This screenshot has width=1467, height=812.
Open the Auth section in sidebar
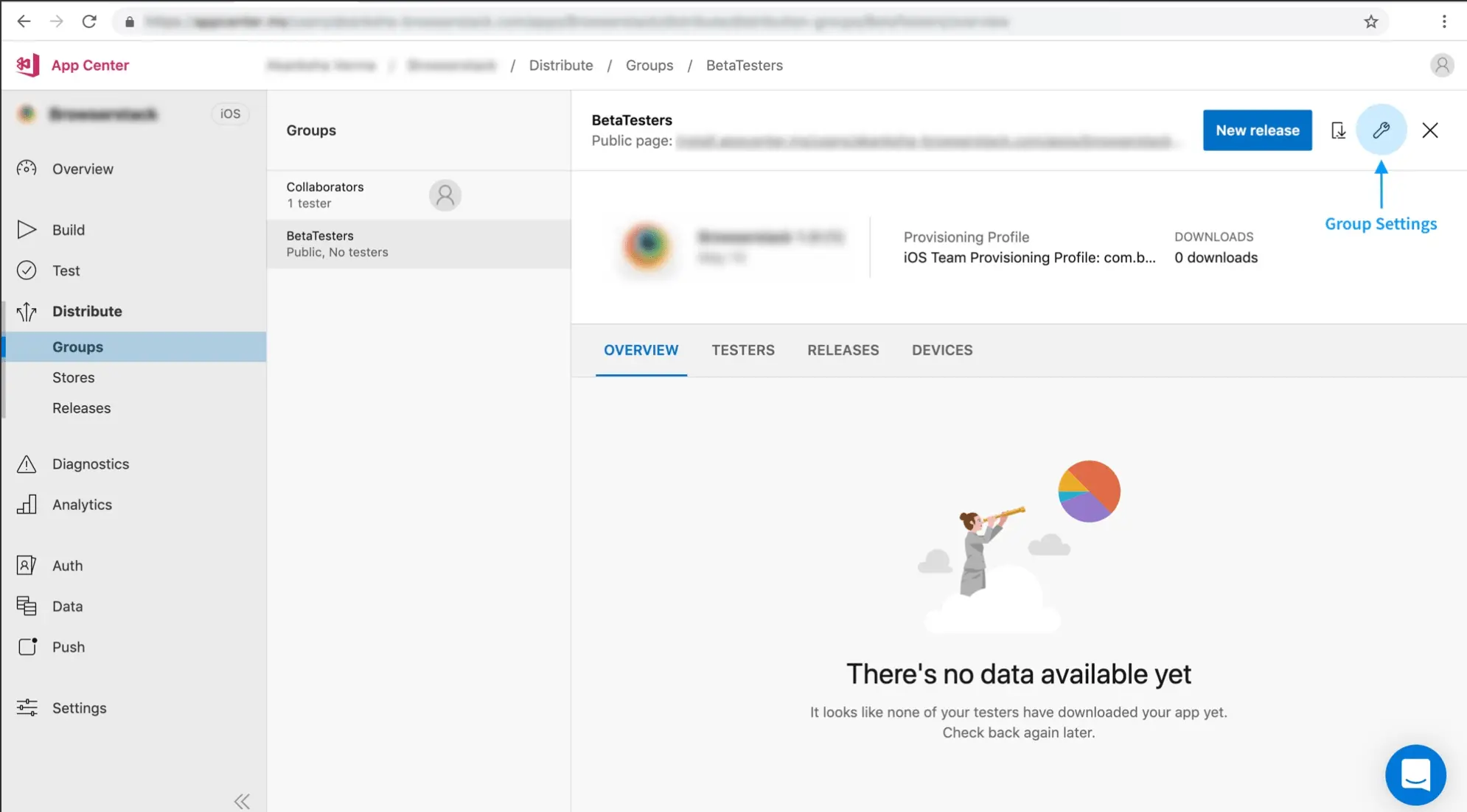[x=67, y=565]
